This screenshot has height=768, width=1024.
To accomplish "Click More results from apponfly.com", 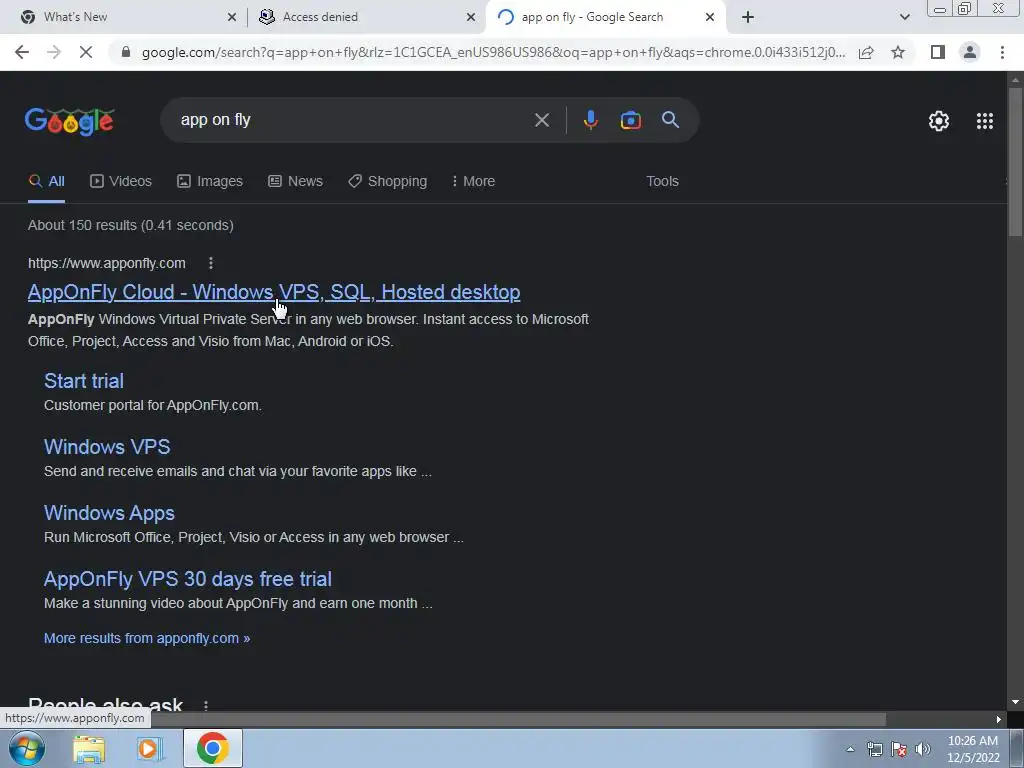I will (x=147, y=638).
